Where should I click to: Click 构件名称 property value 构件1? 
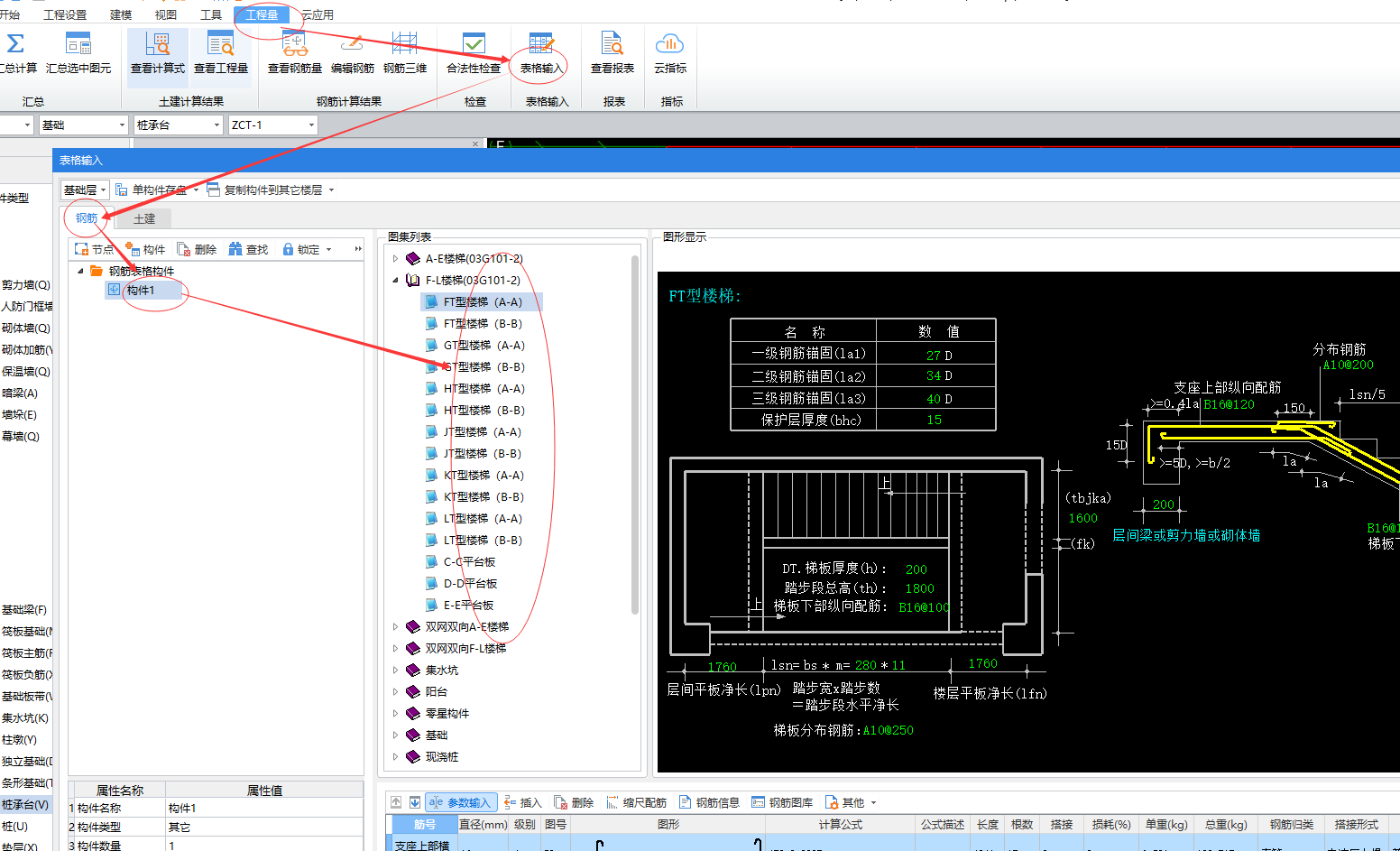(x=263, y=809)
